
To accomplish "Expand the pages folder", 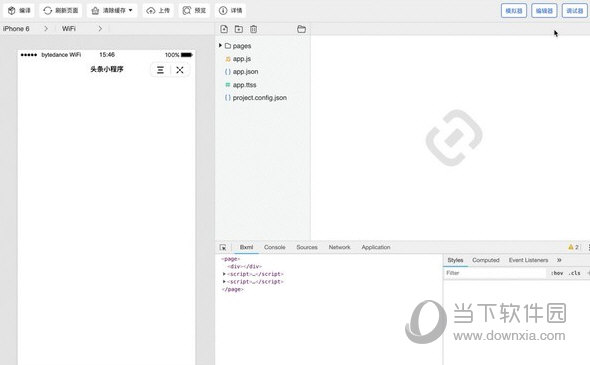I will tap(220, 46).
